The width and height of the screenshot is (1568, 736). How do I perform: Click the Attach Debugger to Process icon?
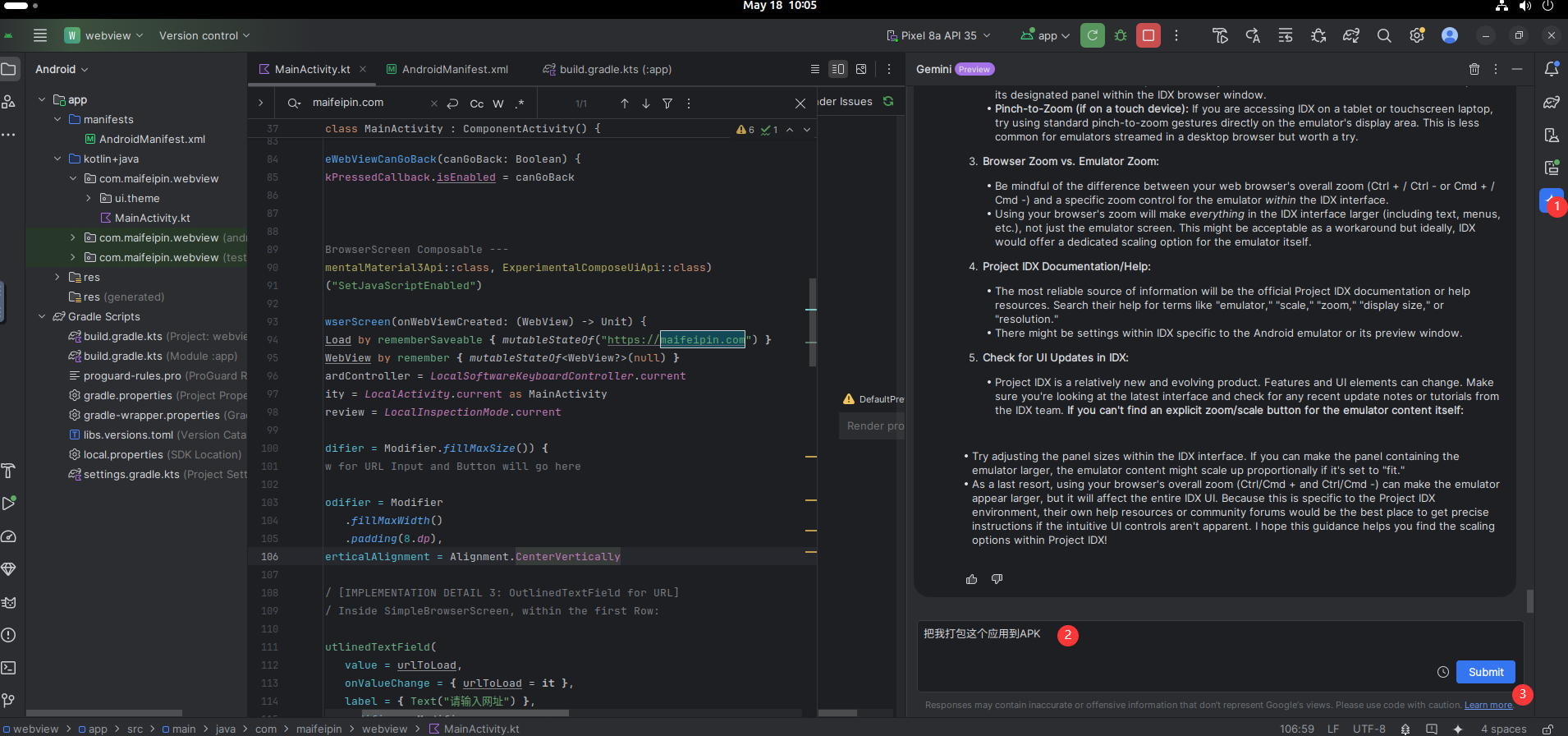click(x=1318, y=35)
